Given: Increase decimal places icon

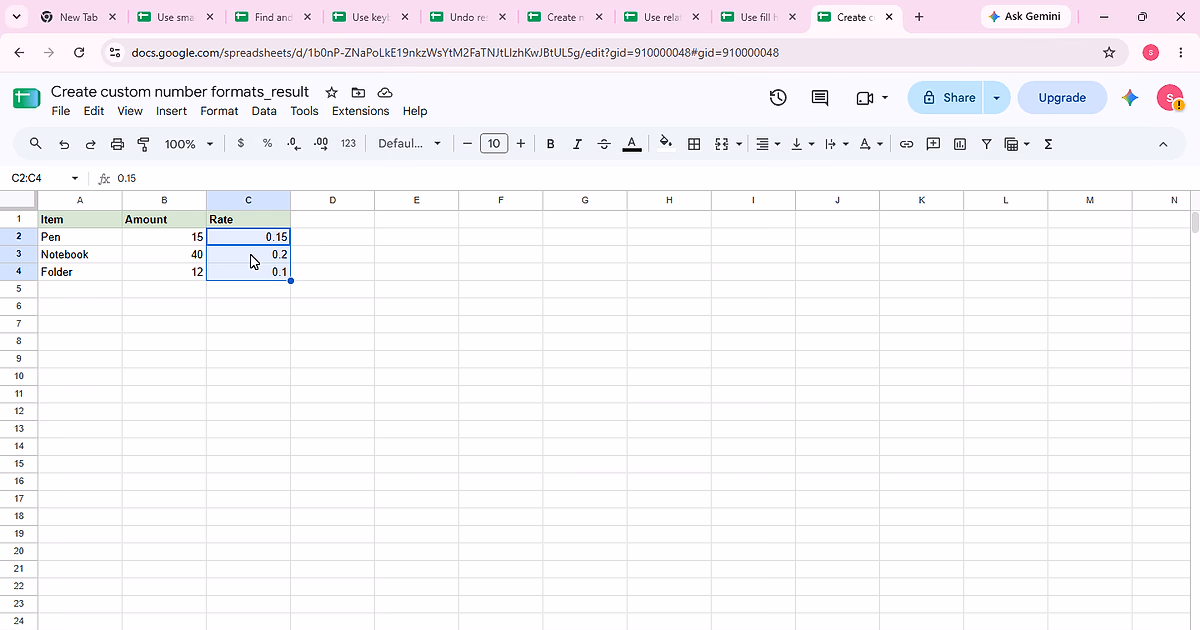Looking at the screenshot, I should coord(321,144).
